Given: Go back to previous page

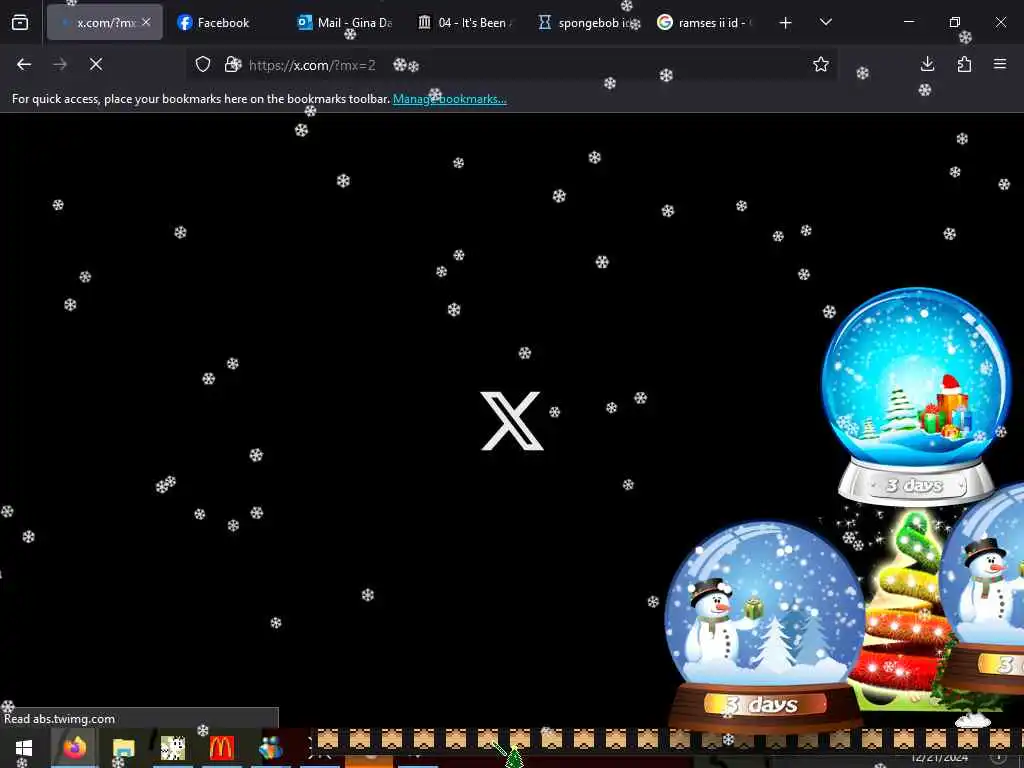Looking at the screenshot, I should point(24,64).
